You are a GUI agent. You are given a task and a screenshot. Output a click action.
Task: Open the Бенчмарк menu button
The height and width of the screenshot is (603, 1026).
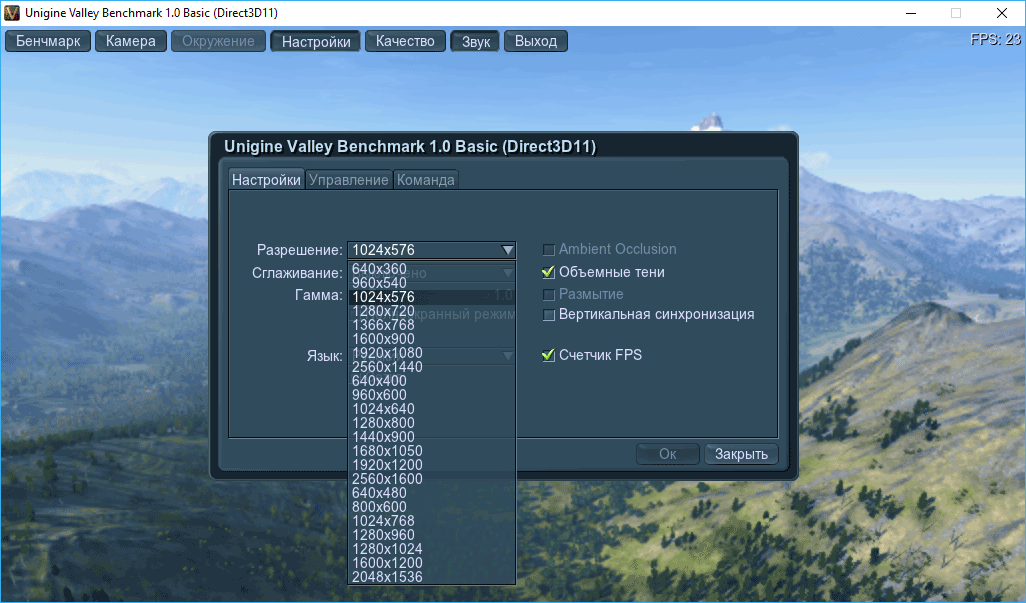pyautogui.click(x=48, y=41)
